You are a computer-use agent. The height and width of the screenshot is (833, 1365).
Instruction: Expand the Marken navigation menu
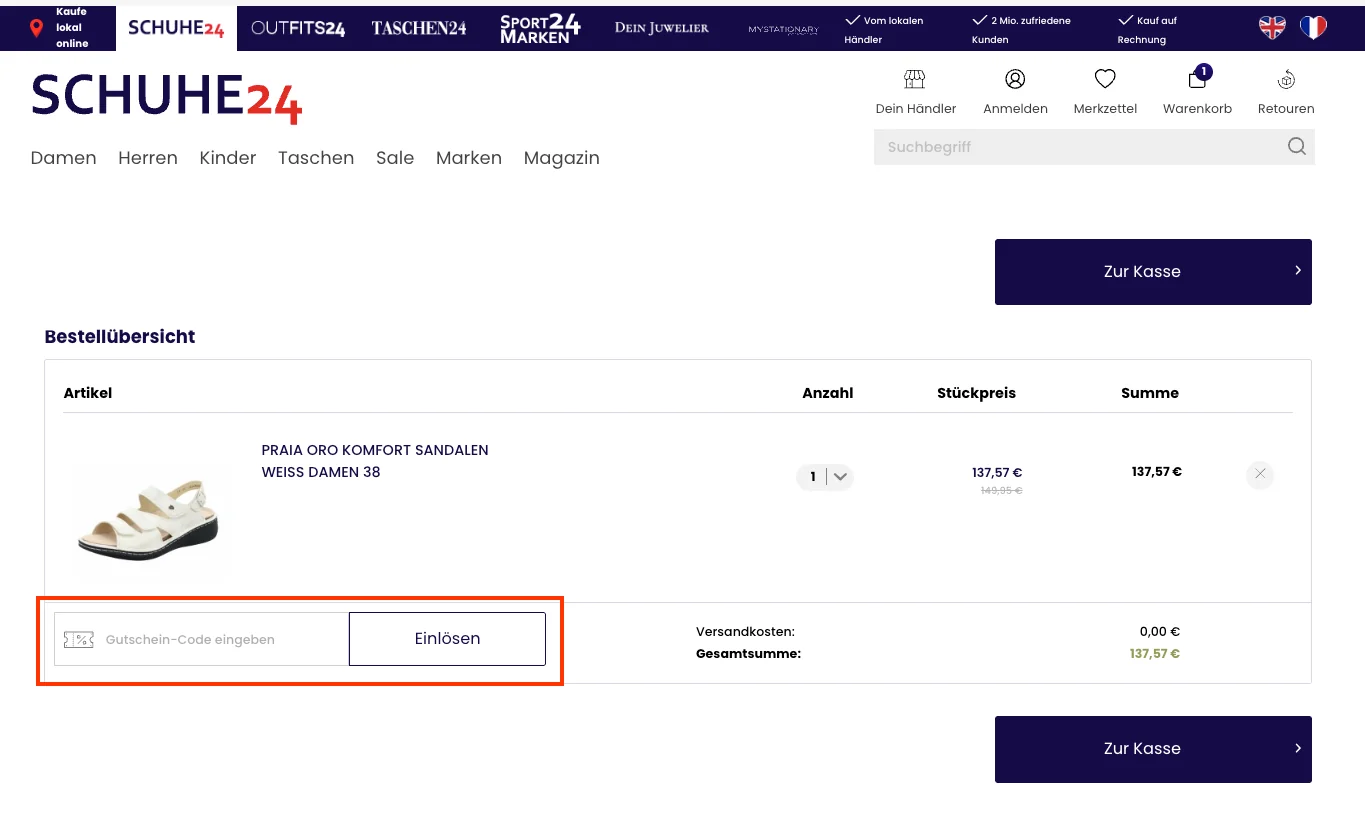pyautogui.click(x=469, y=158)
